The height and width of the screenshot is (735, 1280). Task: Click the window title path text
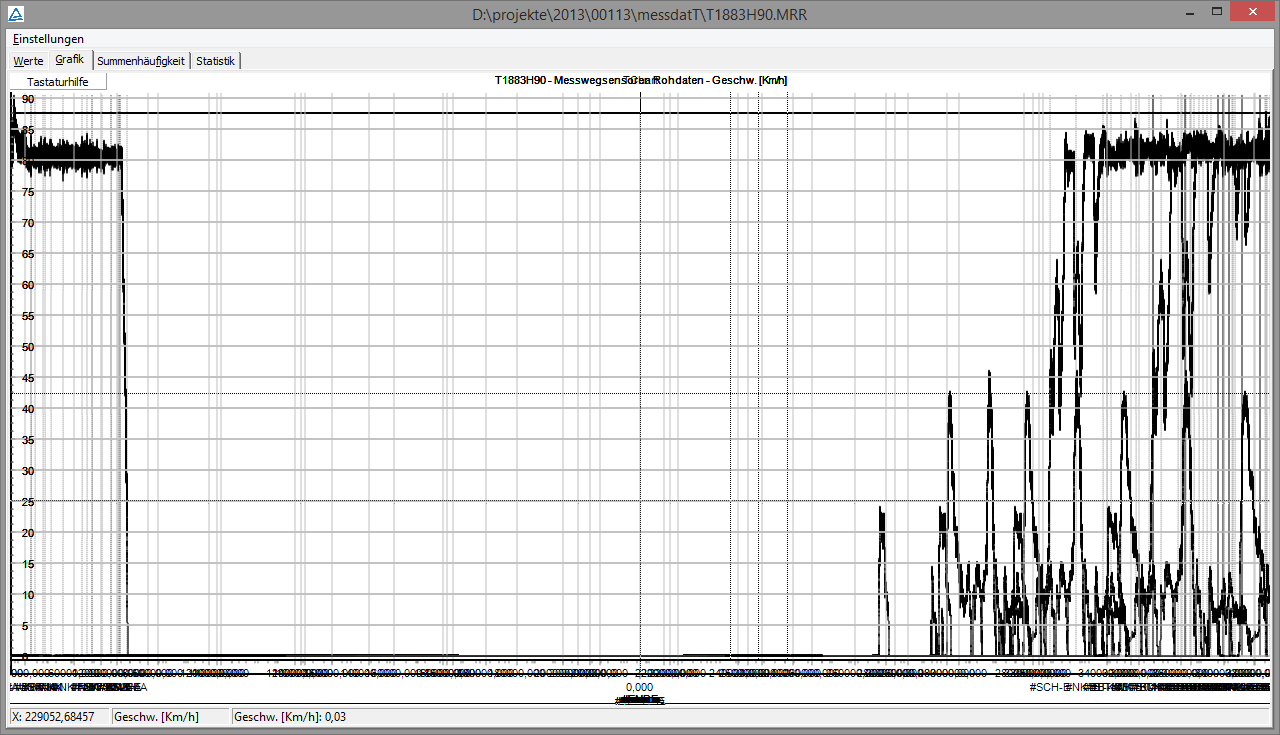(x=640, y=14)
